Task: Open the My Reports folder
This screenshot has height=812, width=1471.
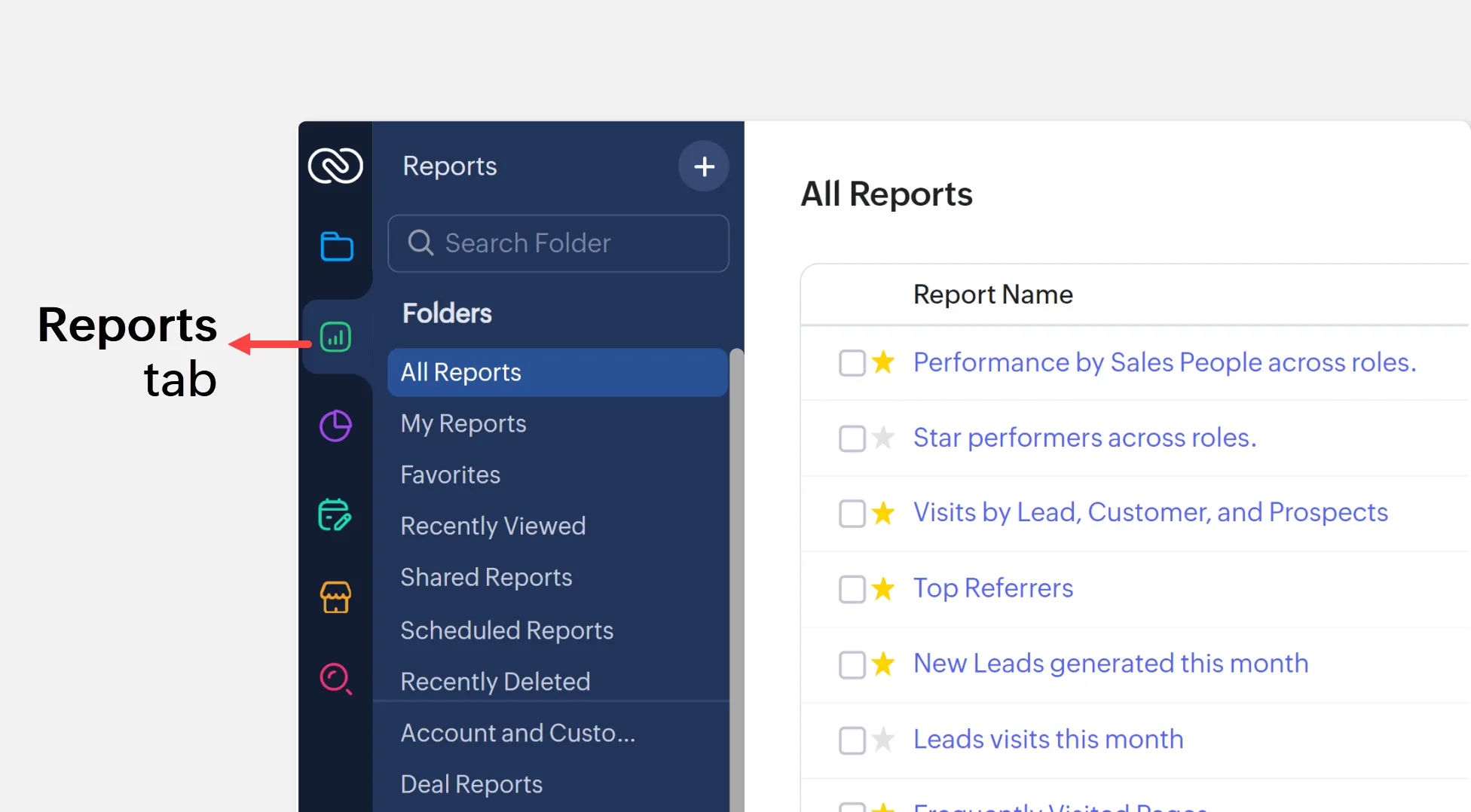Action: [463, 423]
